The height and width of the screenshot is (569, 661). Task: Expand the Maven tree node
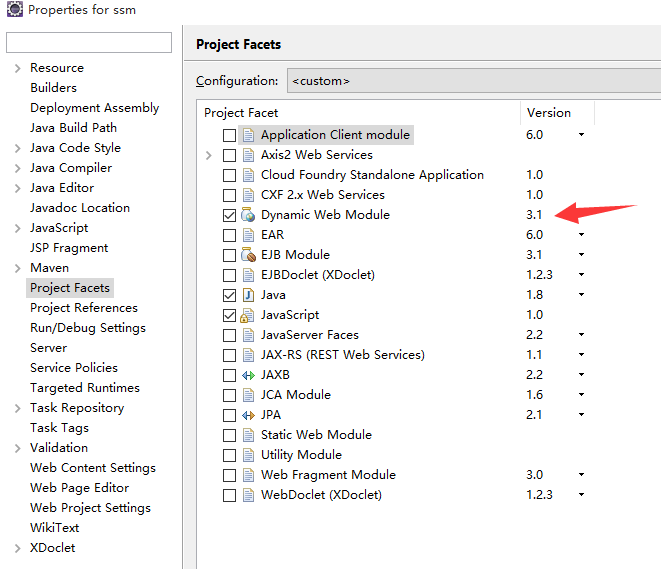[x=18, y=268]
